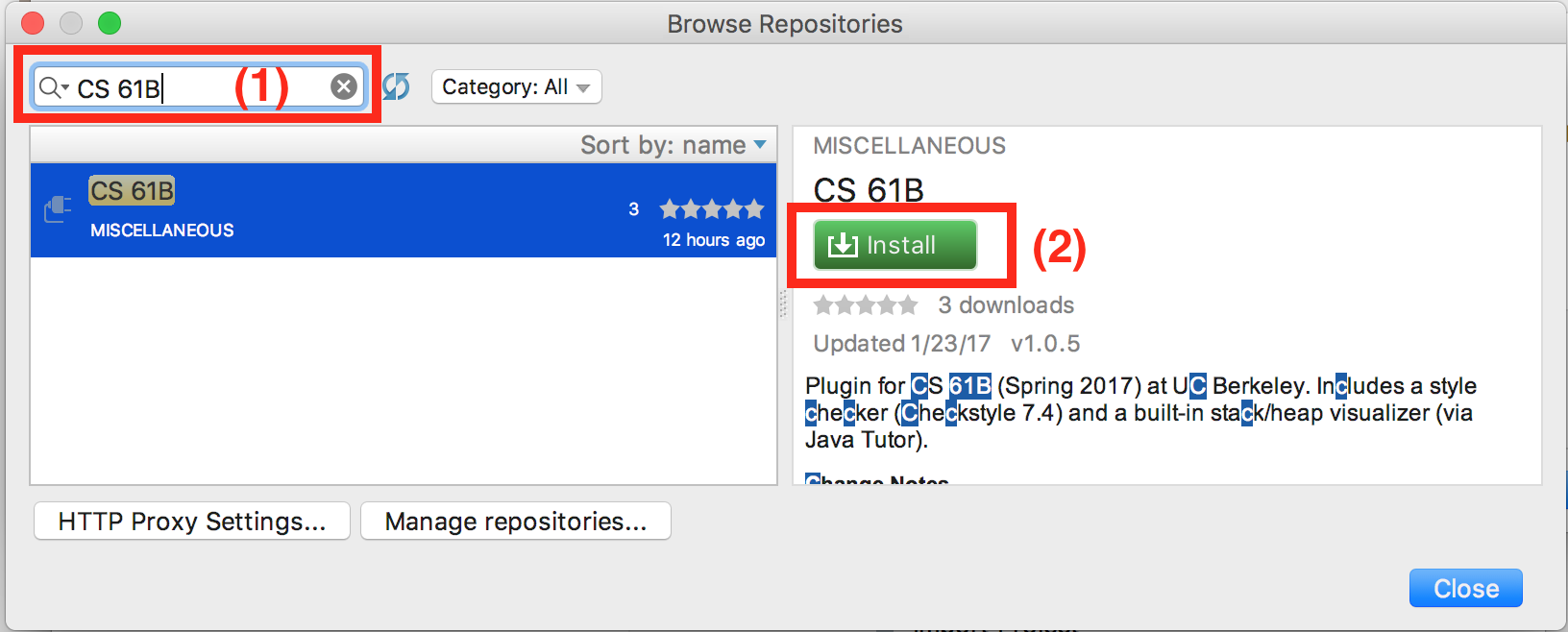
Task: Click the green full-screen traffic light button
Action: coord(110,22)
